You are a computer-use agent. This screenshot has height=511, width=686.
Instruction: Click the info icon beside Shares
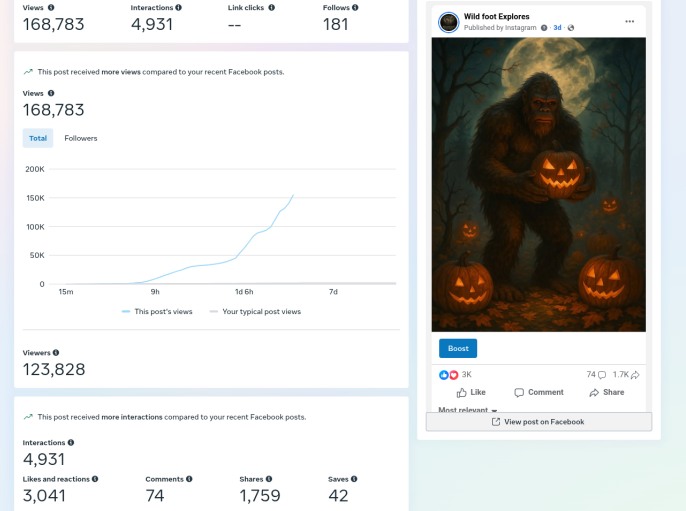(x=269, y=479)
